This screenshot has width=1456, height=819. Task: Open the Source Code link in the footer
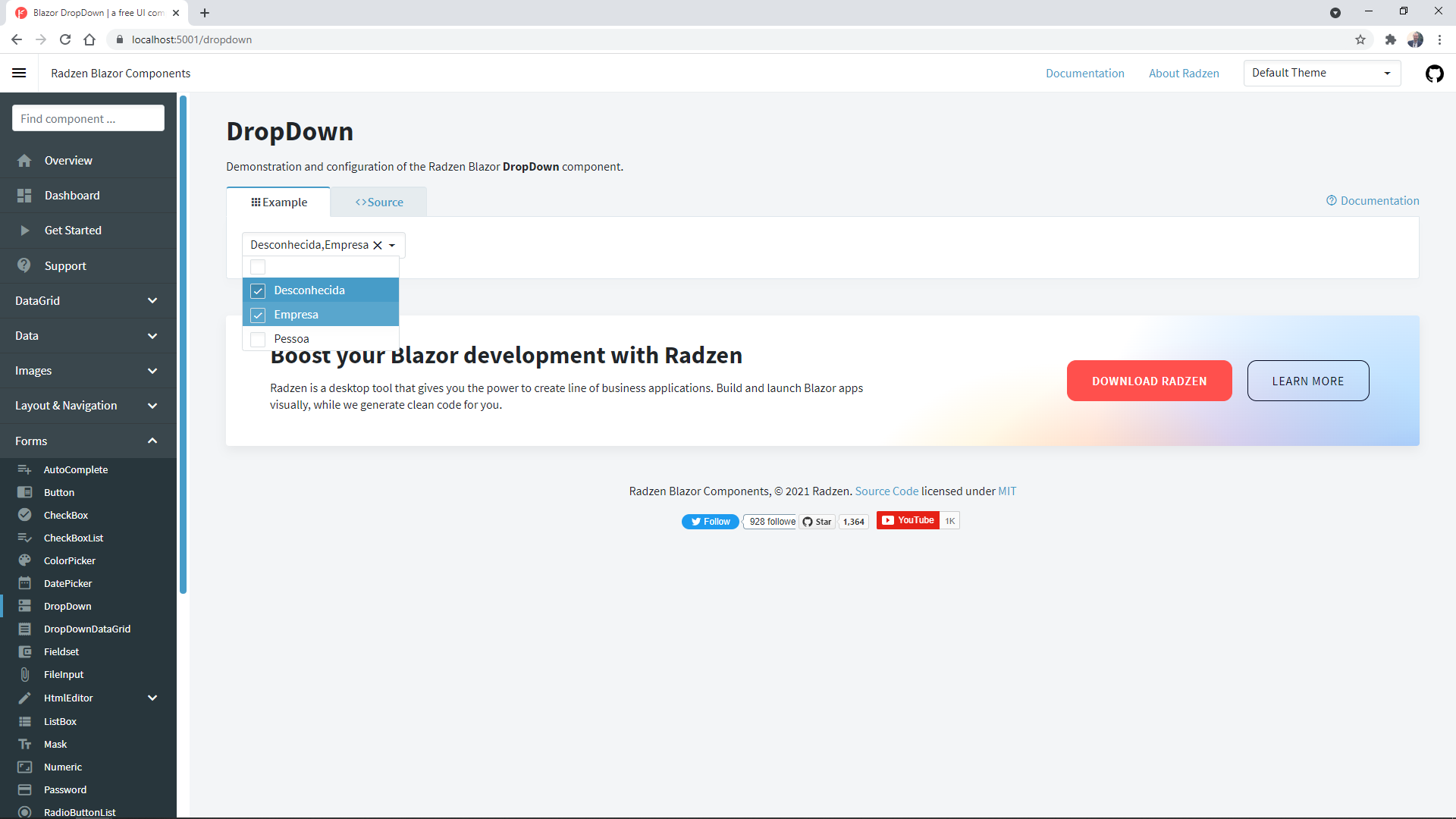886,491
